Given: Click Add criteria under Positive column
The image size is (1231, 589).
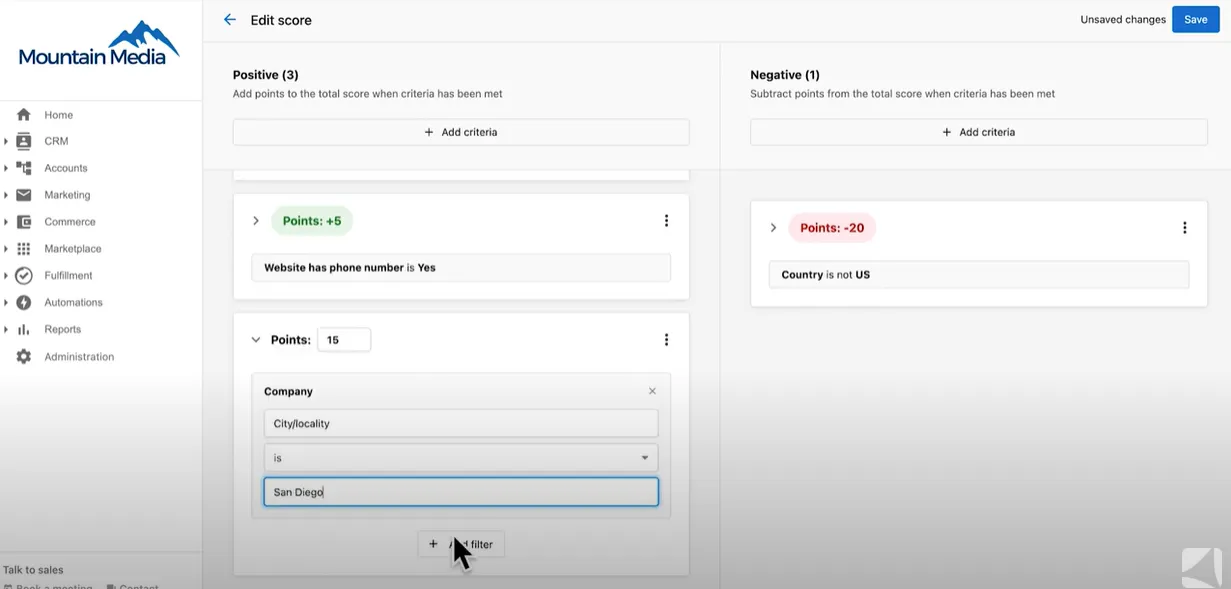Looking at the screenshot, I should point(460,131).
